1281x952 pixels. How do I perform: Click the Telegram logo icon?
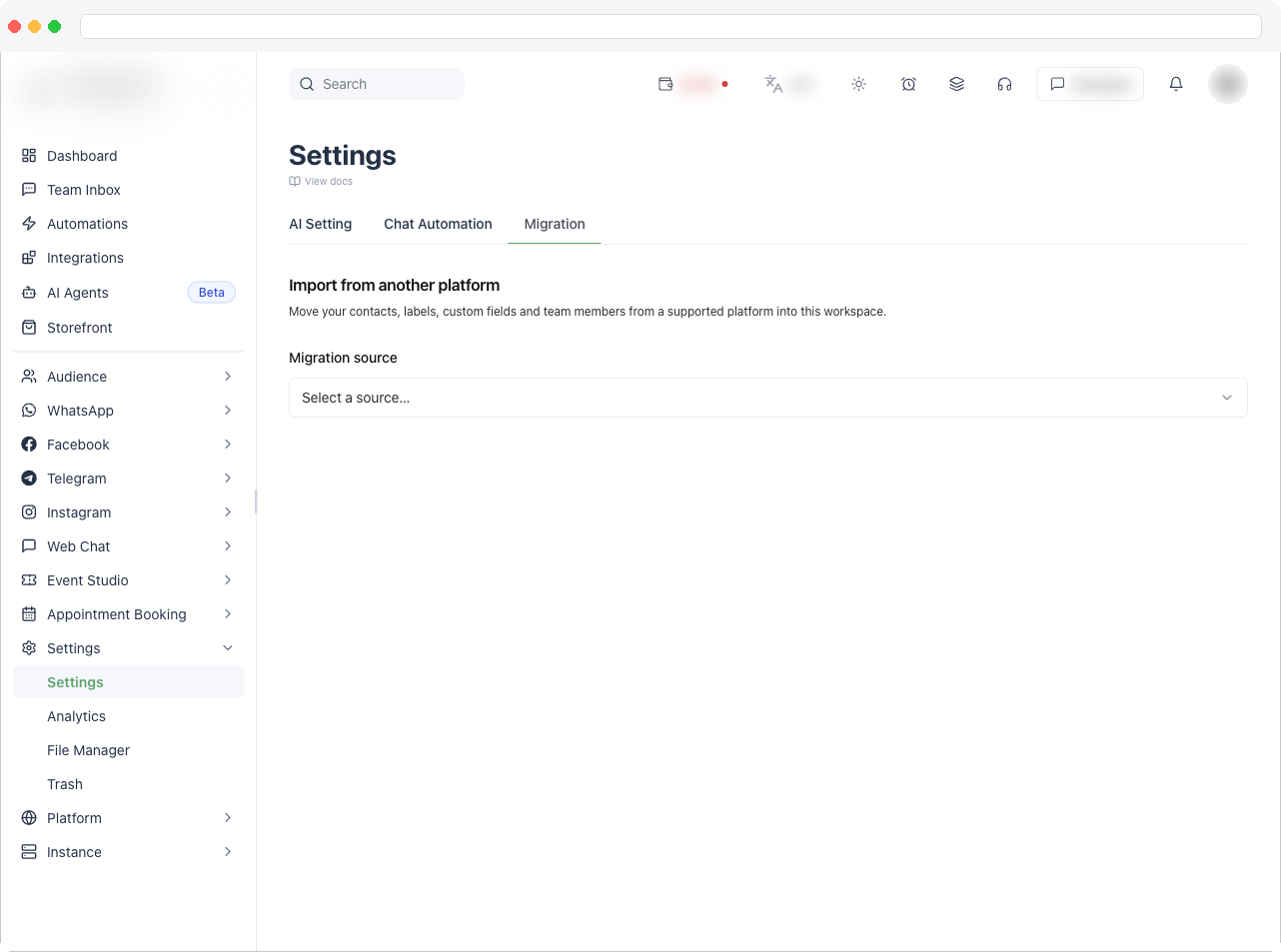[29, 478]
